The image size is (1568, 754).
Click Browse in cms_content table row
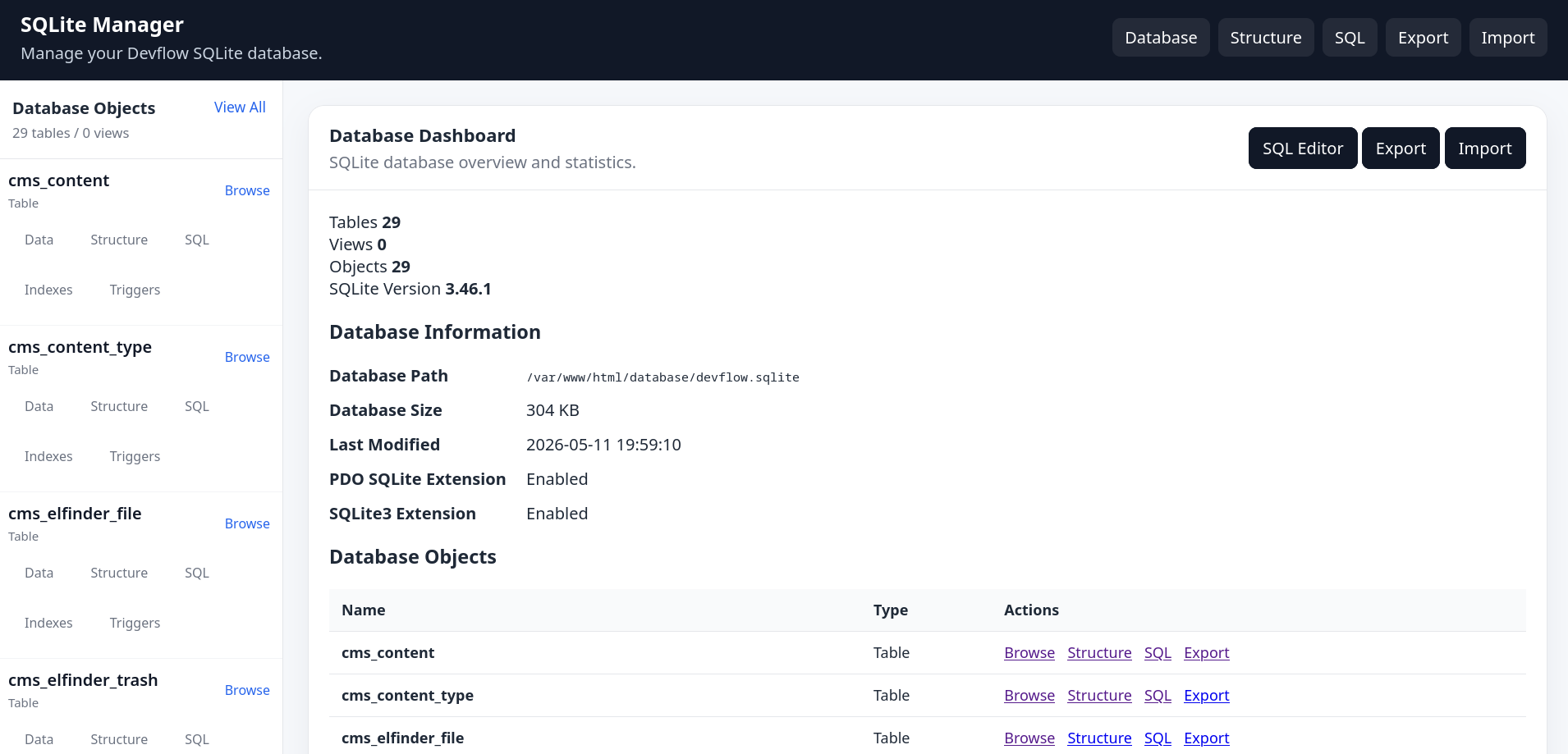(x=1029, y=653)
